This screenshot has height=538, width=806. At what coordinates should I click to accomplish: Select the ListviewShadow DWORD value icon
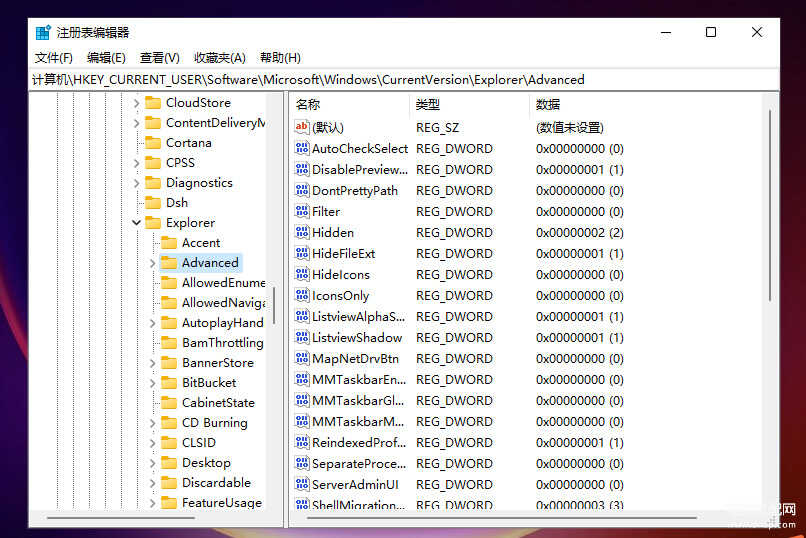[302, 338]
